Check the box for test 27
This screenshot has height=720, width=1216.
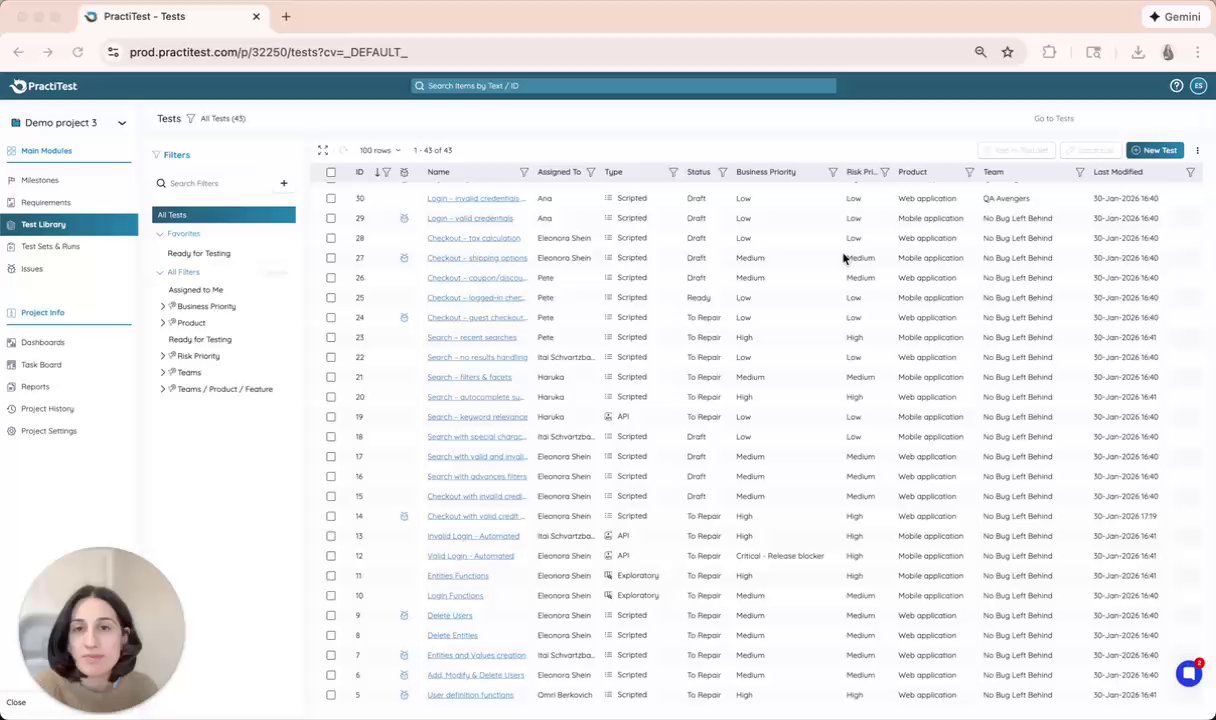pyautogui.click(x=331, y=258)
